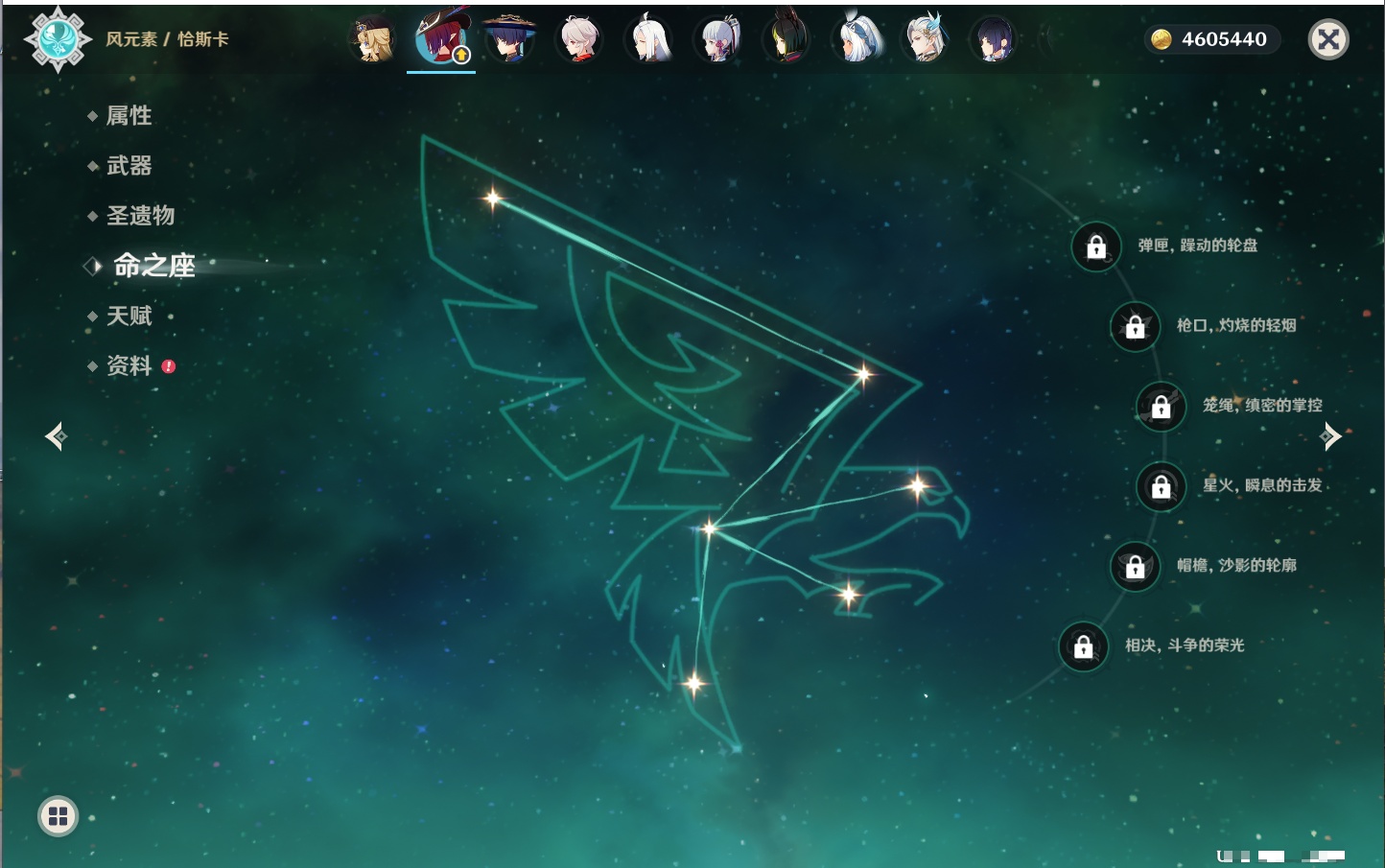Viewport: 1385px width, 868px height.
Task: Open the 属性 attributes tab
Action: pyautogui.click(x=129, y=116)
